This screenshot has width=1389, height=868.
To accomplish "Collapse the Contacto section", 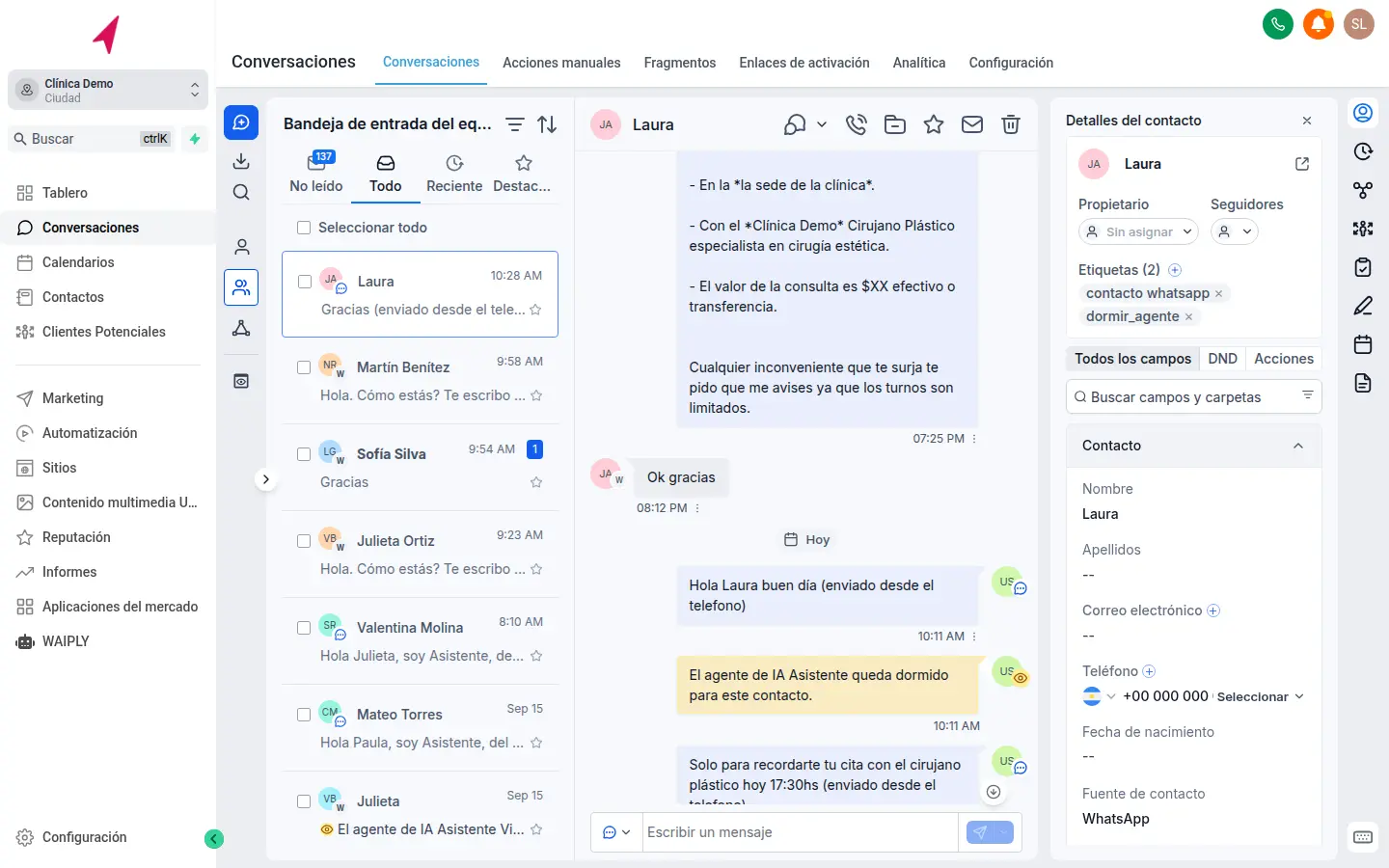I will pos(1298,446).
